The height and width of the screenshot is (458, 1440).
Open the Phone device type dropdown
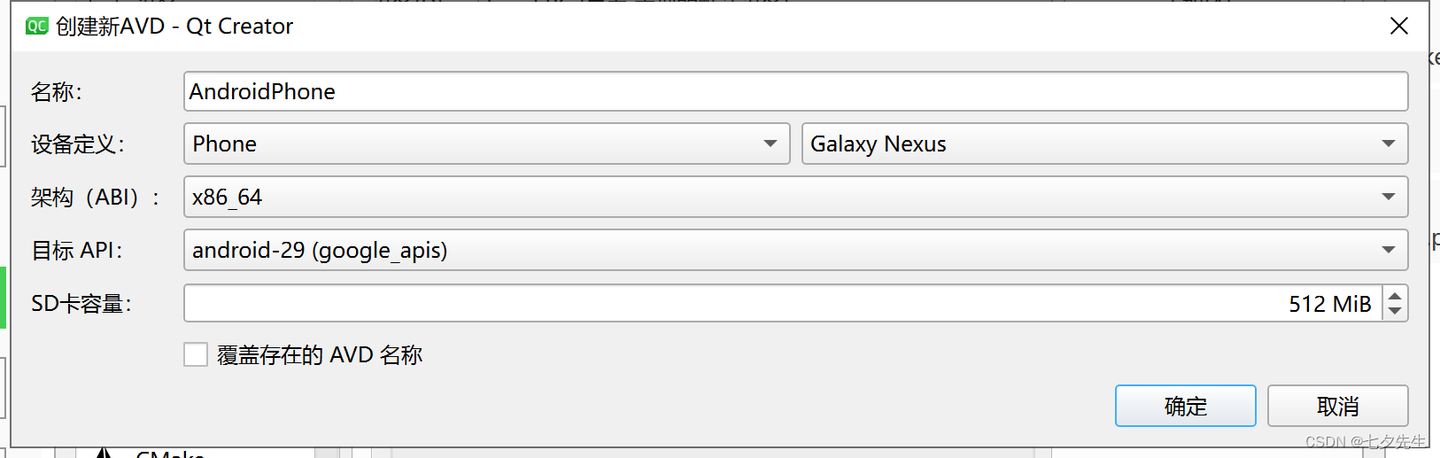(486, 144)
